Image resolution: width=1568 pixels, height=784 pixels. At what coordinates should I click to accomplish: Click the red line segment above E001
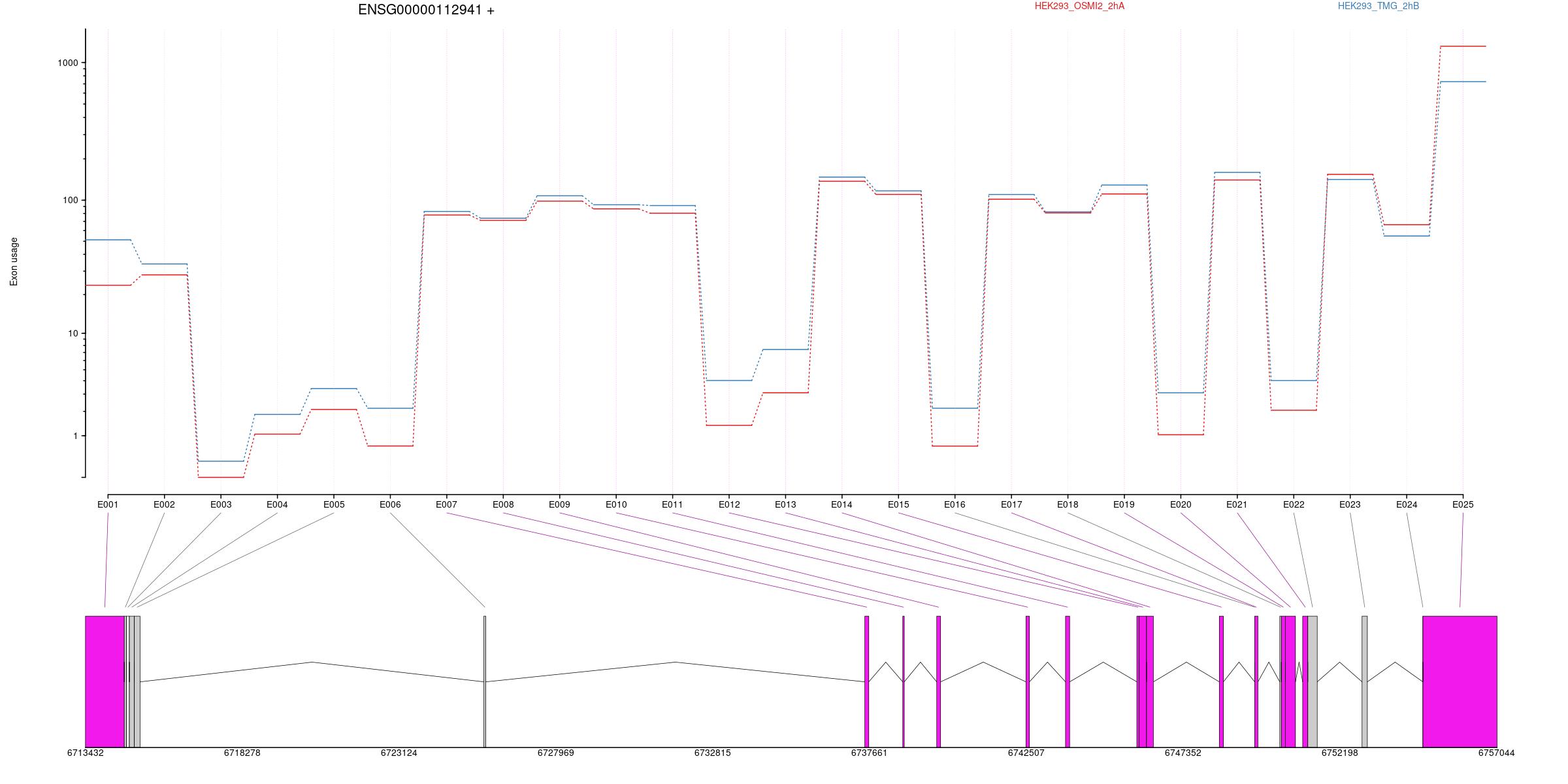[108, 285]
